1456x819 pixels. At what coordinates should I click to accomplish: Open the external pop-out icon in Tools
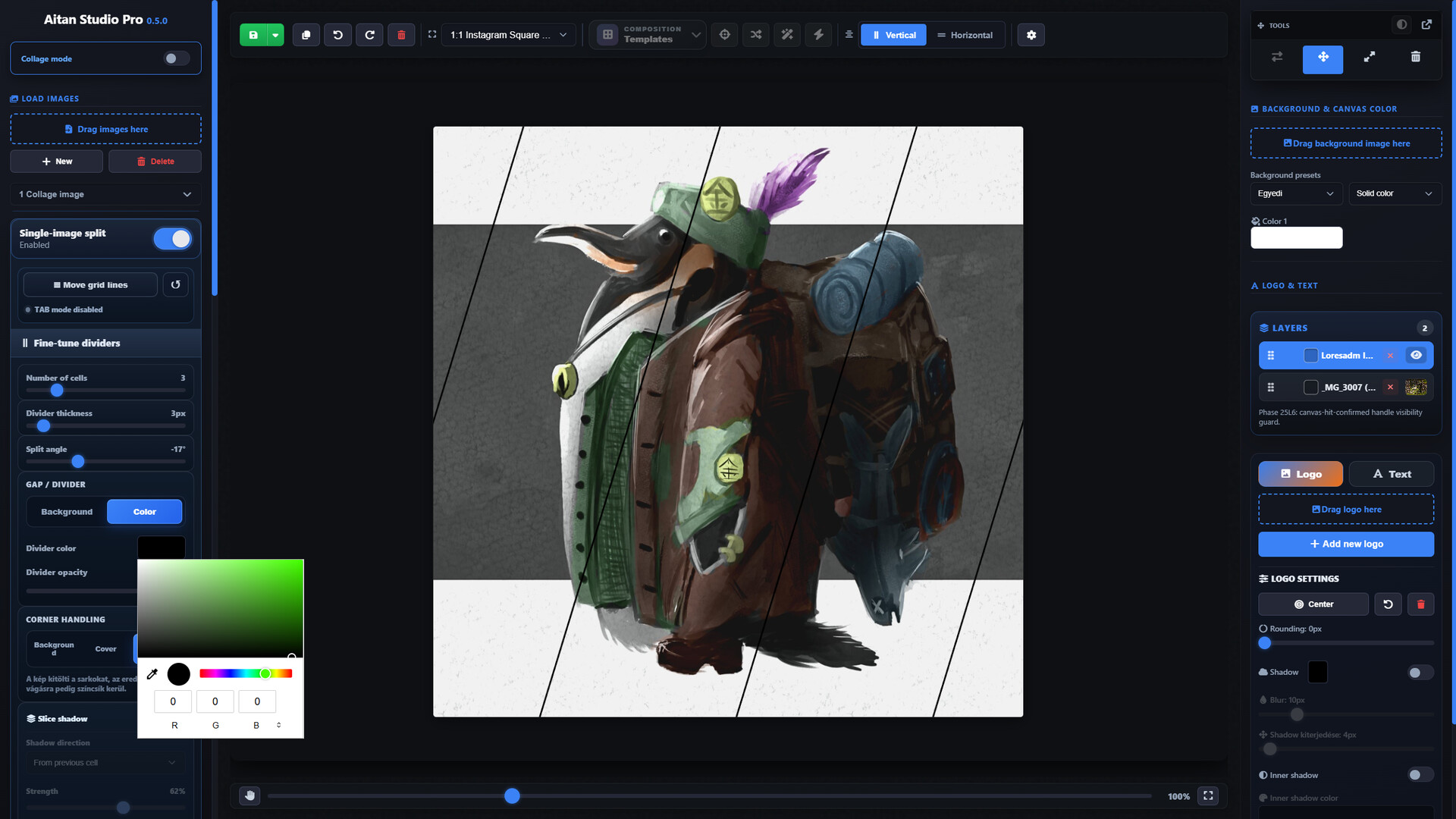click(x=1426, y=25)
